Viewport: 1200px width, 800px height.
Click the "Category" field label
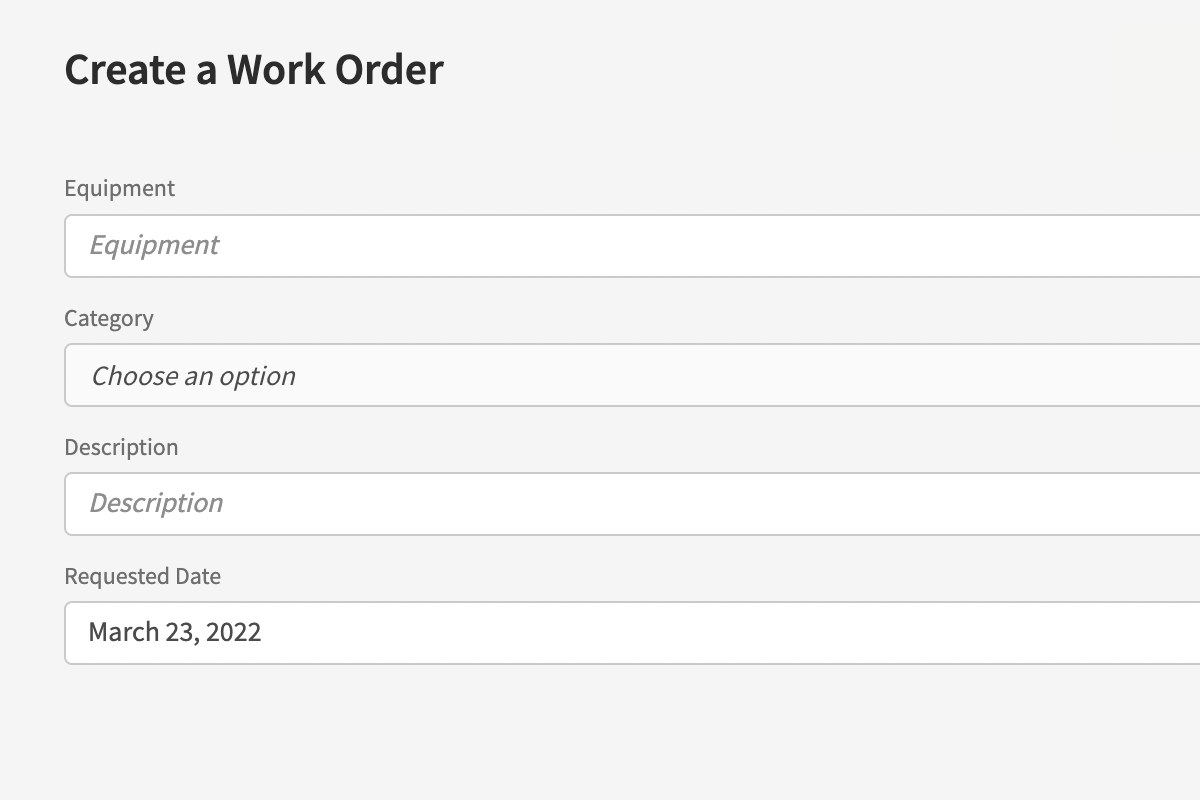(x=109, y=318)
